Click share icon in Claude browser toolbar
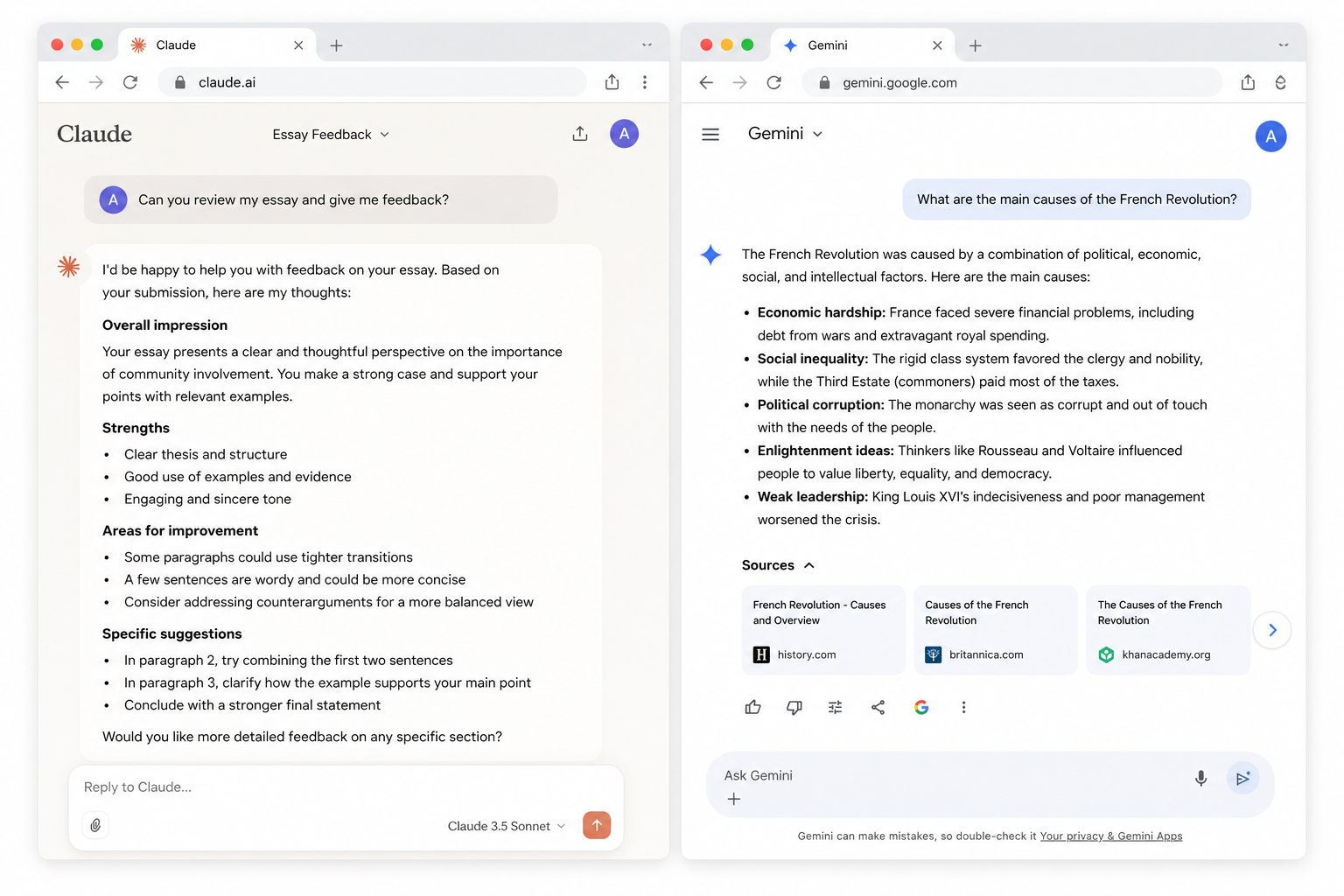The image size is (1344, 896). (612, 82)
